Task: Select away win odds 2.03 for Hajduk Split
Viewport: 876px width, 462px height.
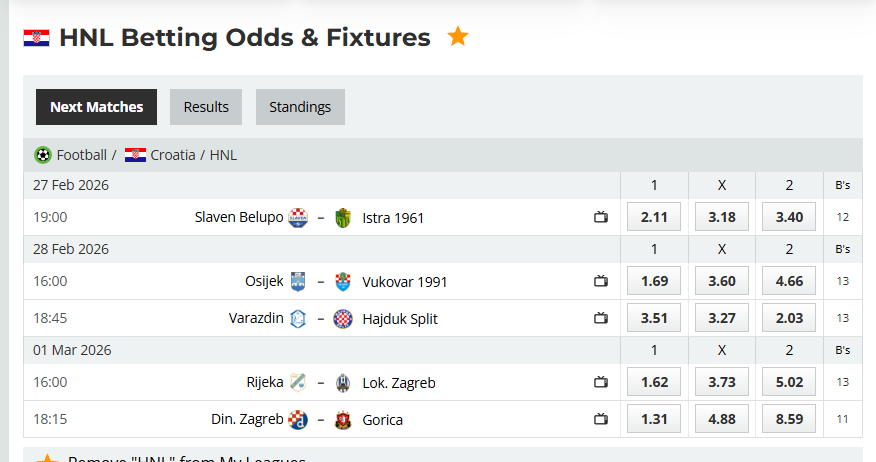Action: [788, 319]
